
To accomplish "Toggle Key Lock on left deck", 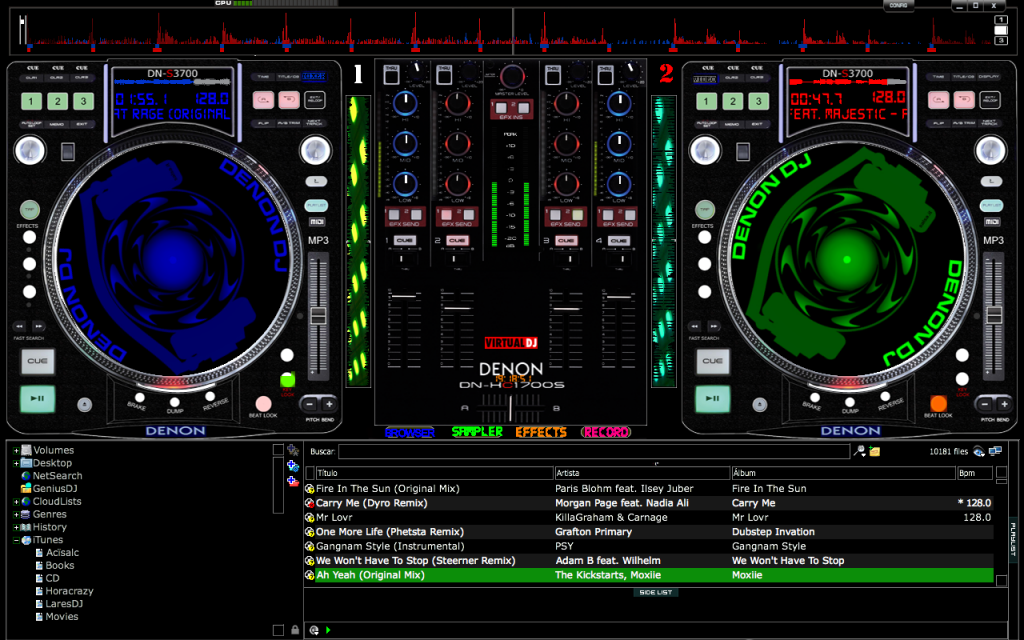I will point(287,379).
